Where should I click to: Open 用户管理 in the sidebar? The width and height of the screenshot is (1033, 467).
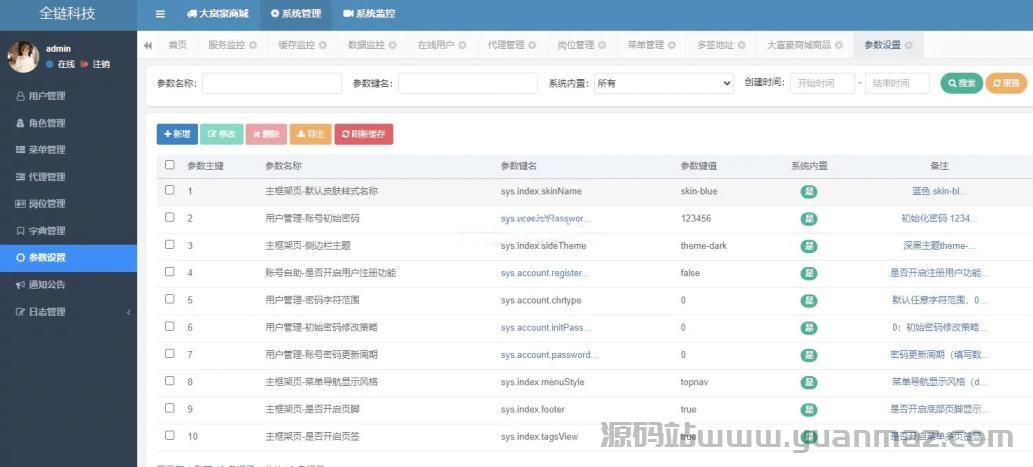tap(47, 96)
